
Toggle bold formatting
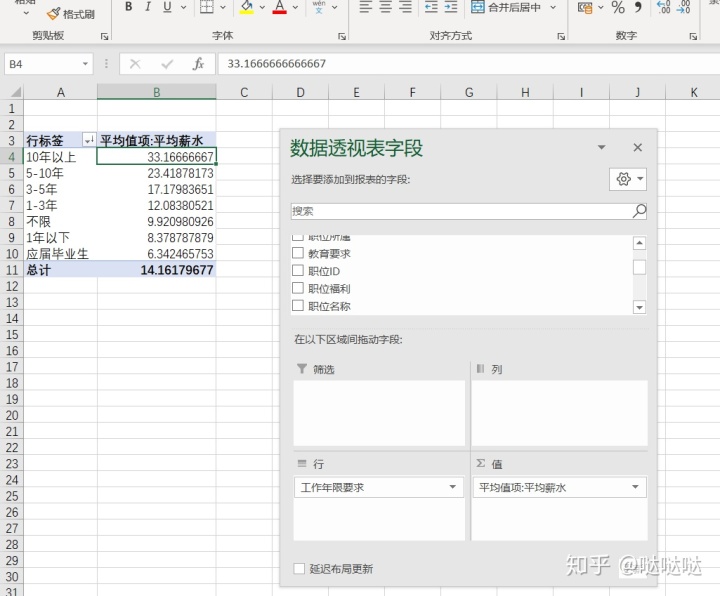(129, 7)
